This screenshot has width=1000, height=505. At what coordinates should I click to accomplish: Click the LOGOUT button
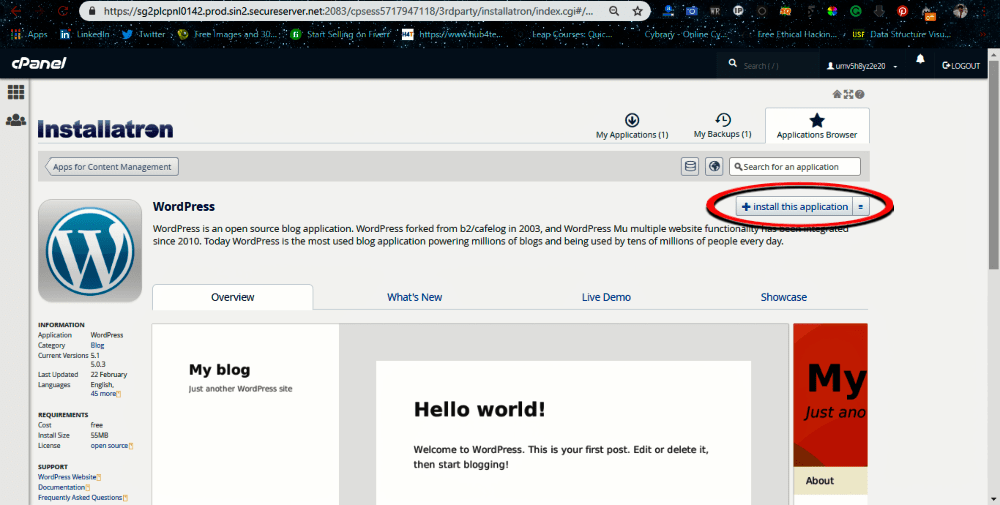click(960, 66)
